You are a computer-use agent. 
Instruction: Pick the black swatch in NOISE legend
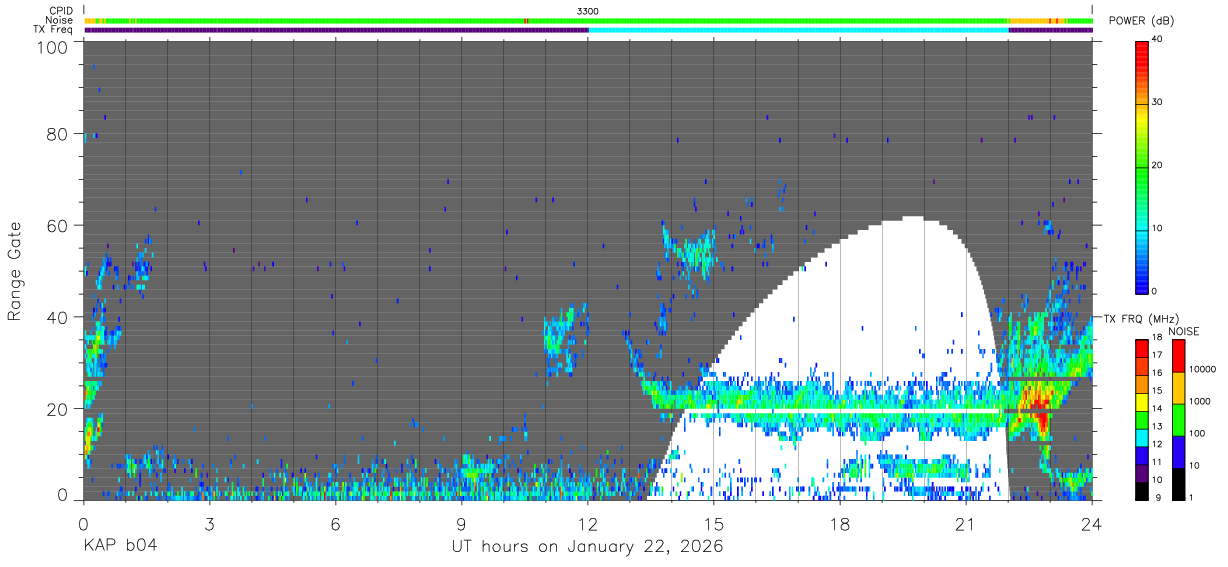(x=1177, y=483)
